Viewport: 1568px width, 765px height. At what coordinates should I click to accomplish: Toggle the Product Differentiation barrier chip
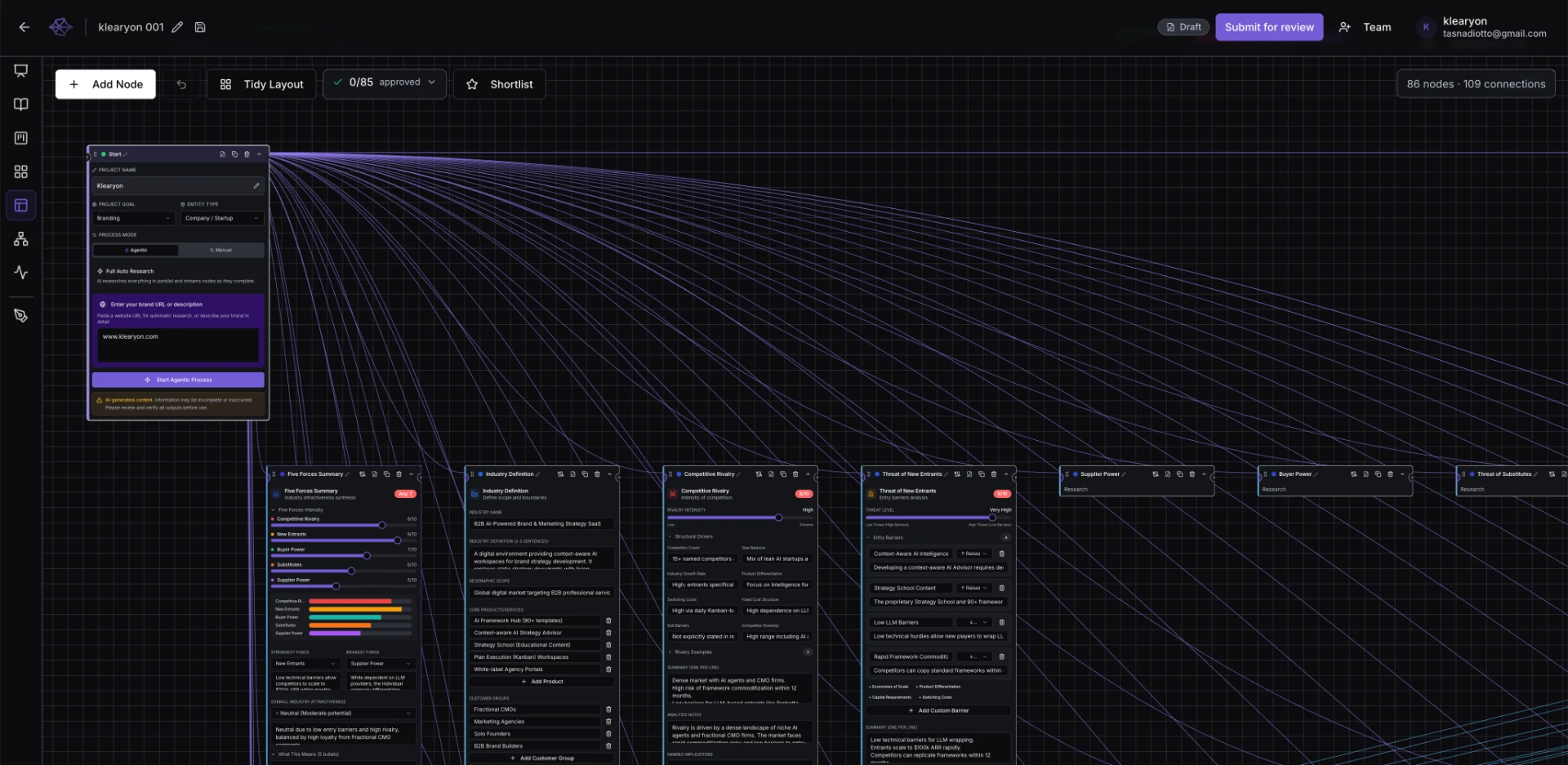point(938,687)
